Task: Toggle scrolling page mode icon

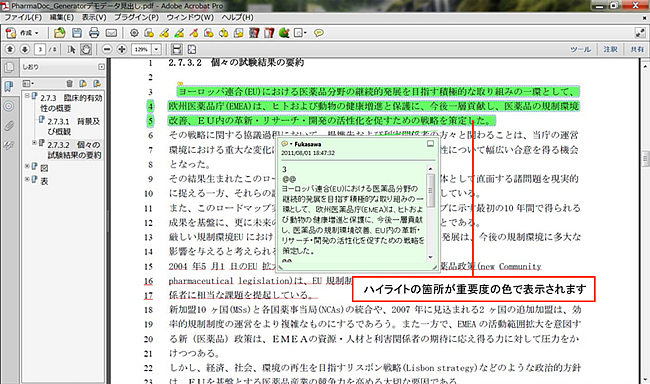Action: tap(177, 49)
